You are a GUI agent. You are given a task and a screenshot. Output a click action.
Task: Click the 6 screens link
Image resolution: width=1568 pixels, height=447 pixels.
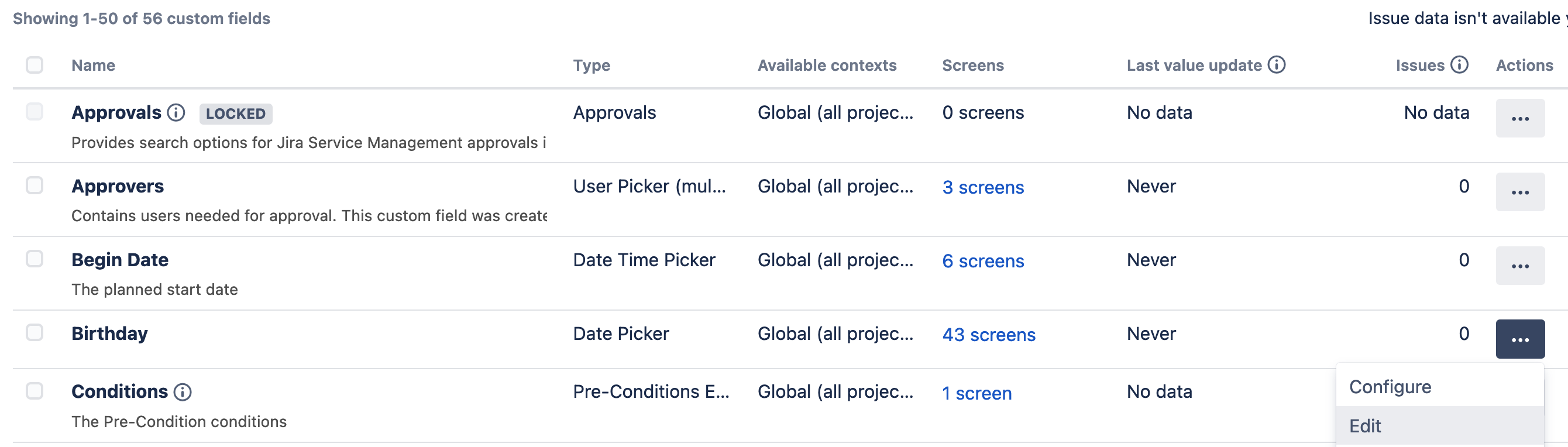tap(983, 260)
